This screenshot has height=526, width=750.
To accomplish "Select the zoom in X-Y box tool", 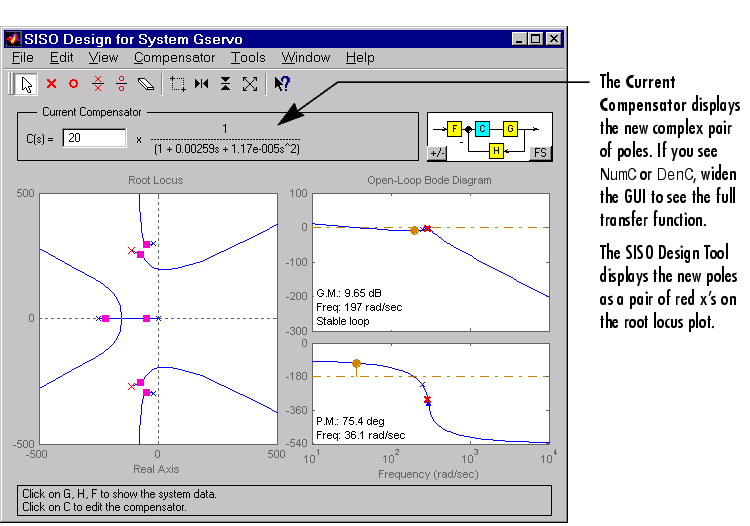I will pos(178,84).
